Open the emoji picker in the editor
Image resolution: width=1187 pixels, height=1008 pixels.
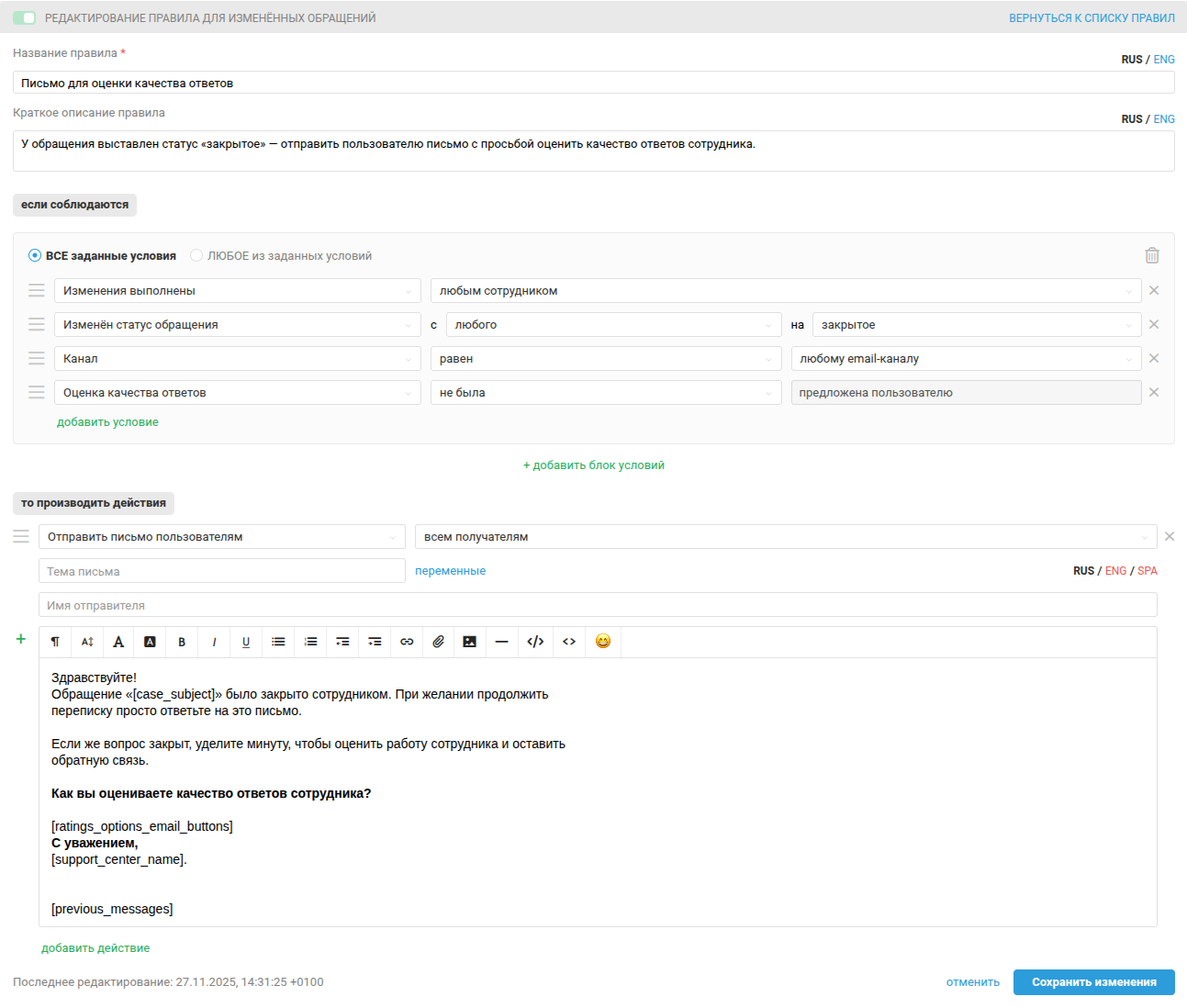pos(603,641)
